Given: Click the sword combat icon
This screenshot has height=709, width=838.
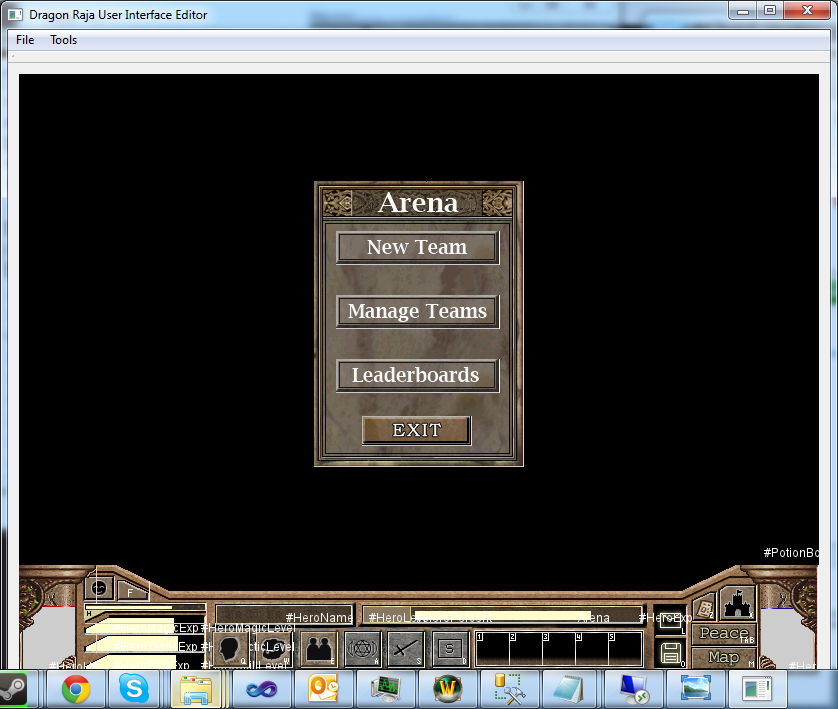Looking at the screenshot, I should 406,649.
